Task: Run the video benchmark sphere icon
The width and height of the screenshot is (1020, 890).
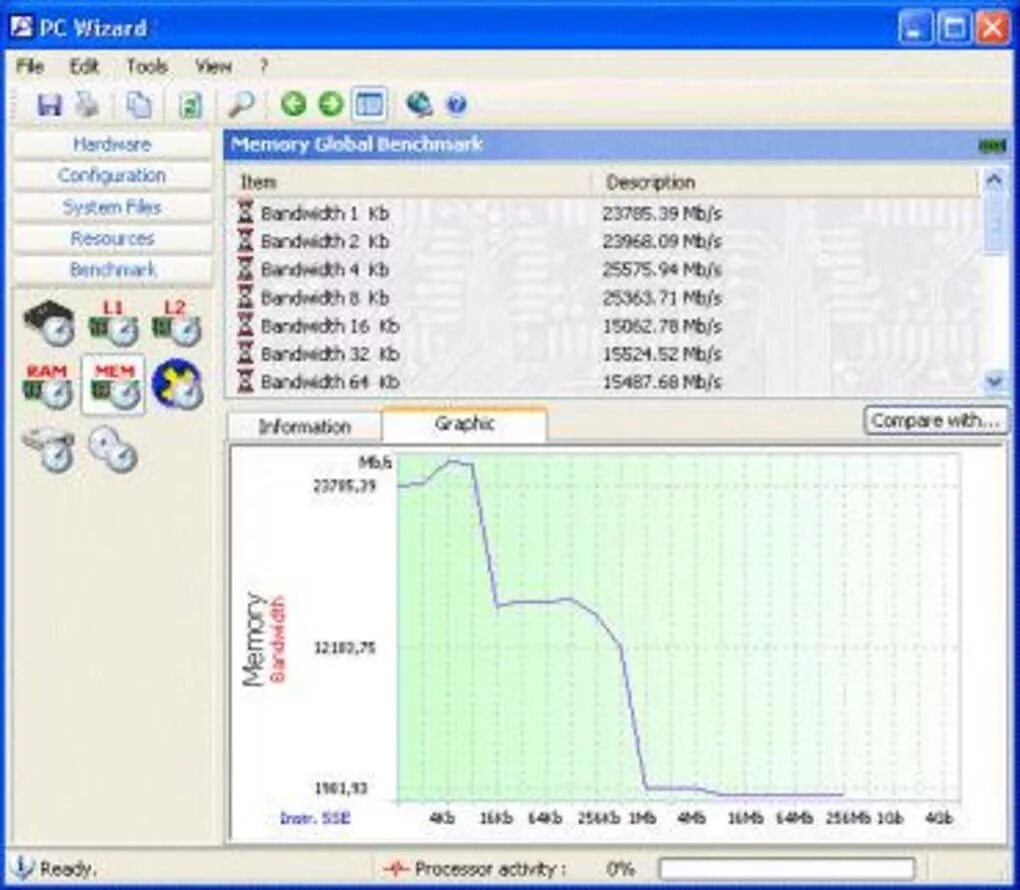Action: coord(177,384)
